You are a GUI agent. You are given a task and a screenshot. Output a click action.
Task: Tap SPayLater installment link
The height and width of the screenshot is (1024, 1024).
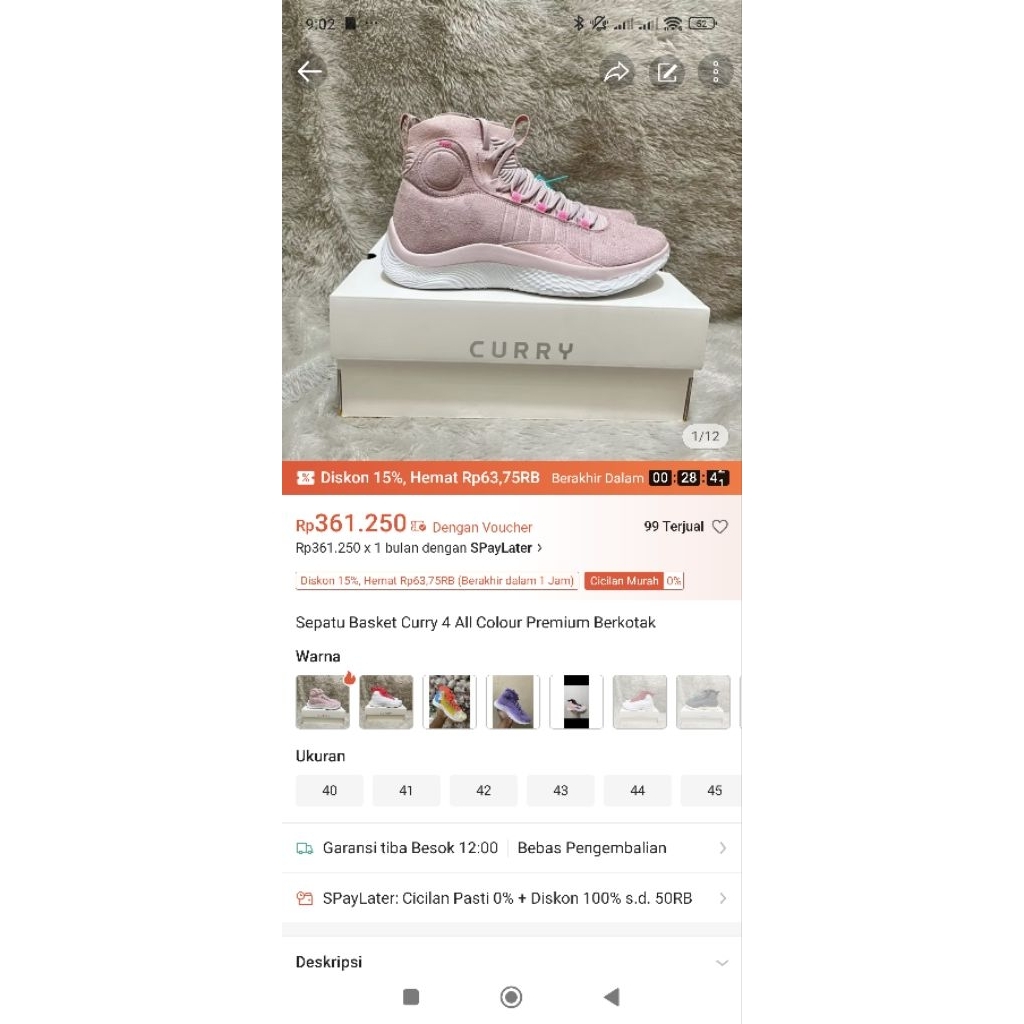coord(419,548)
